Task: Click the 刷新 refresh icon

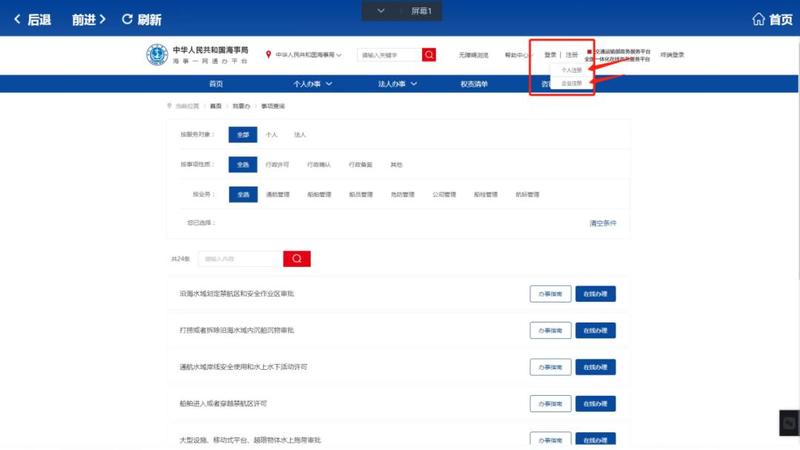Action: (x=127, y=19)
